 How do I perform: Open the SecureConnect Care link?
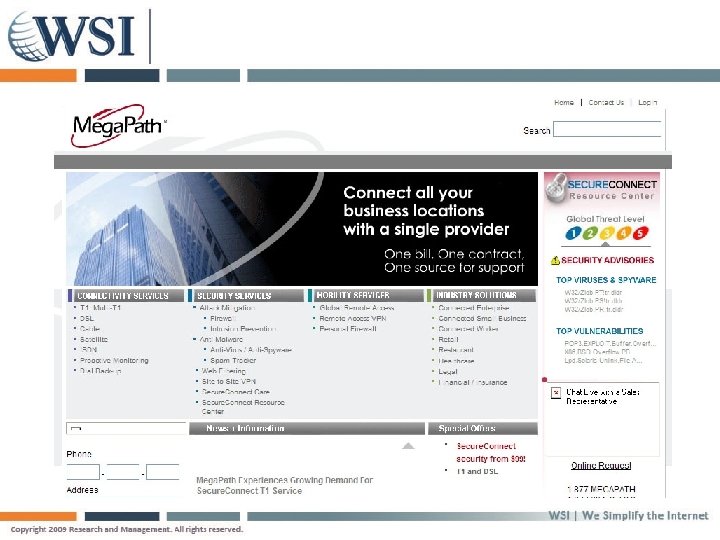236,392
